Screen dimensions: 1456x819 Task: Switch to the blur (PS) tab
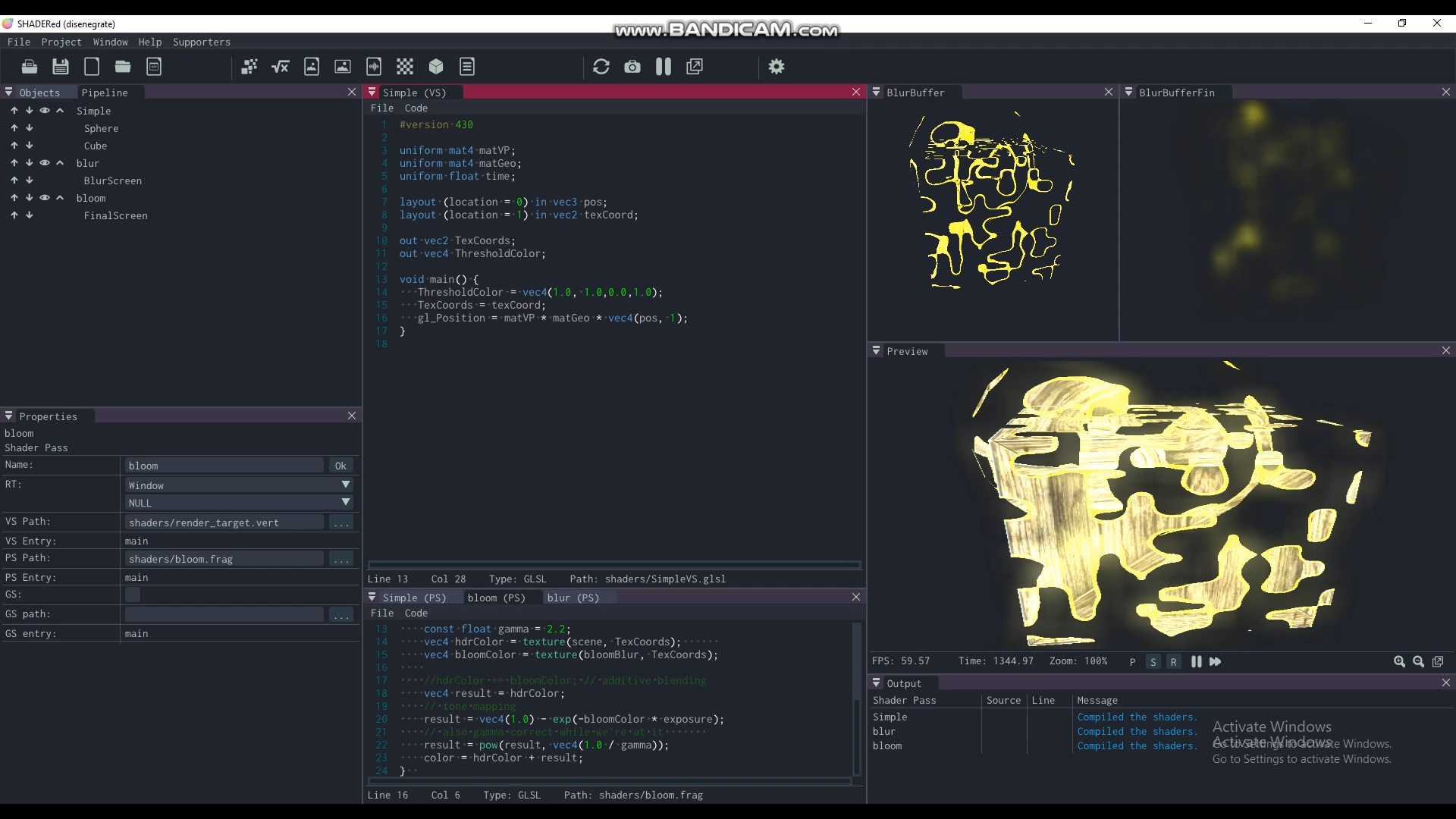573,598
